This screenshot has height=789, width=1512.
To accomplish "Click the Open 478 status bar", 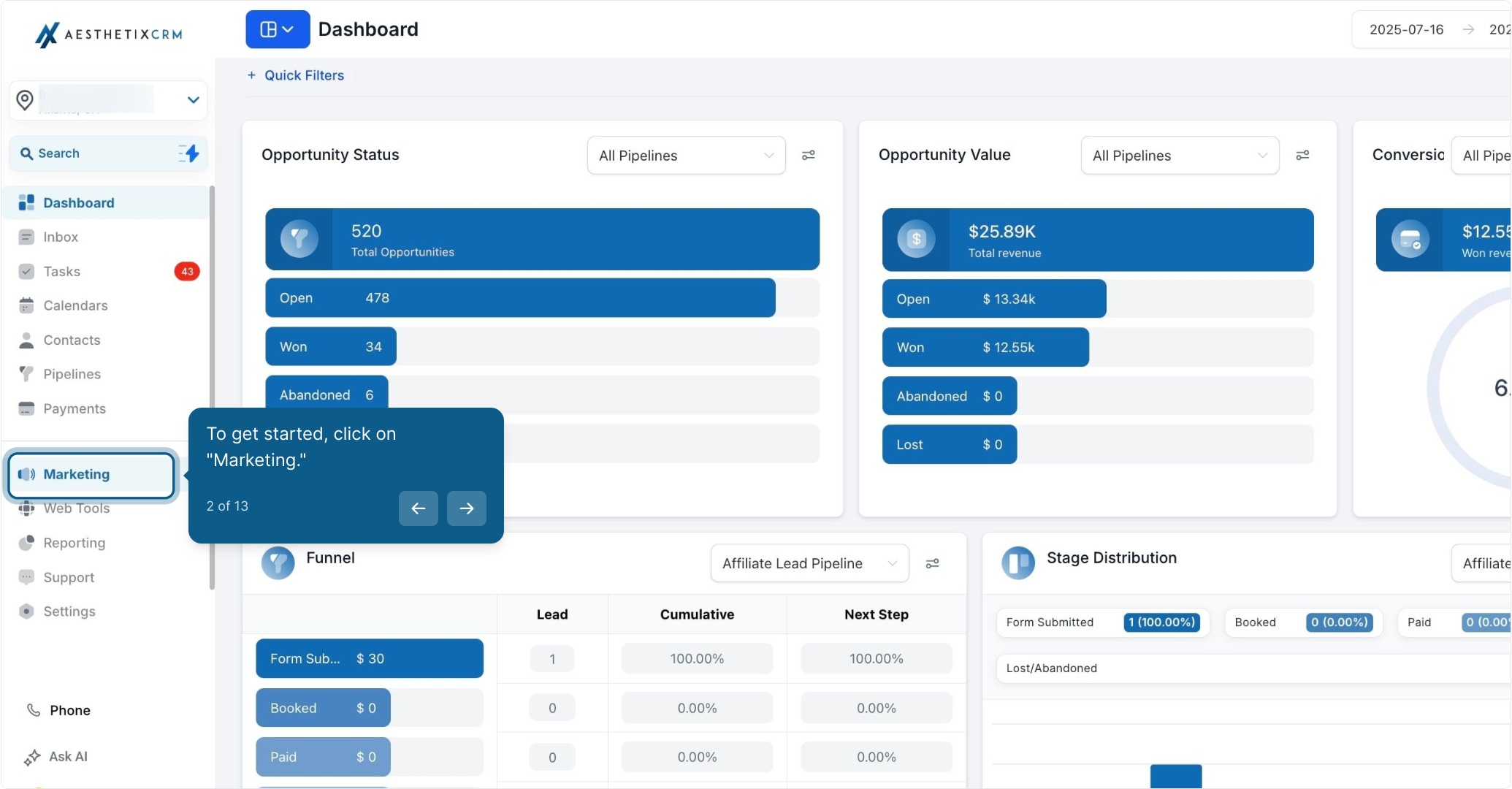I will click(x=520, y=298).
